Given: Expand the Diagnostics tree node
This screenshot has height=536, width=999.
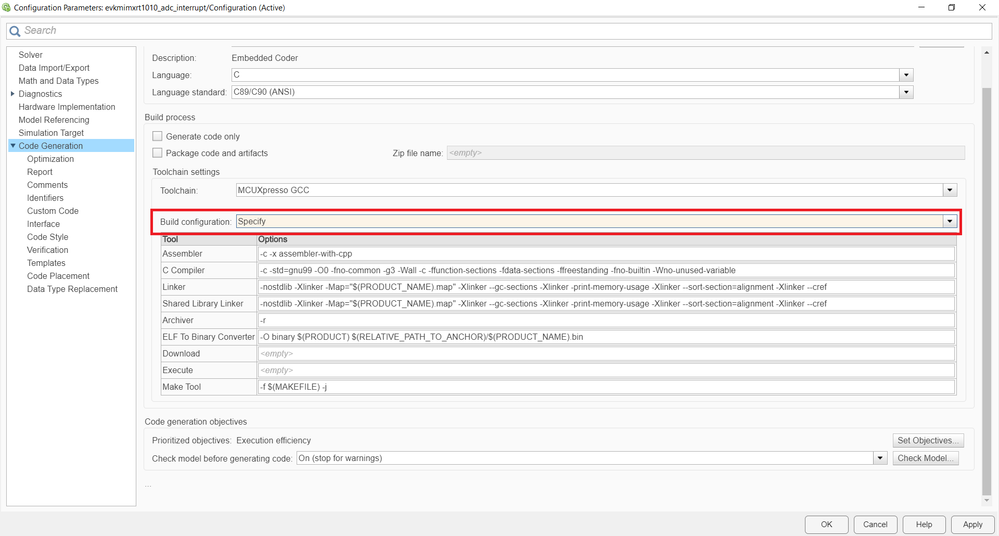Looking at the screenshot, I should coord(12,94).
